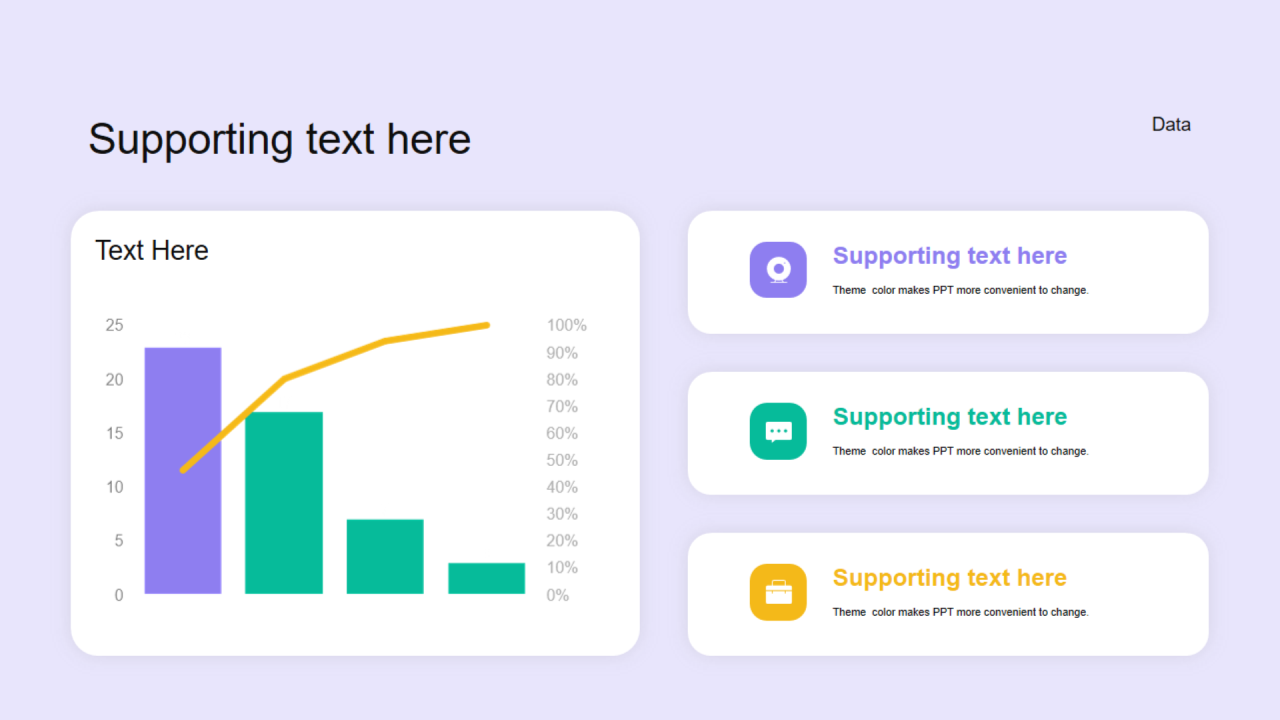This screenshot has height=720, width=1280.
Task: Click the yellow 'Supporting text here' heading
Action: click(950, 578)
